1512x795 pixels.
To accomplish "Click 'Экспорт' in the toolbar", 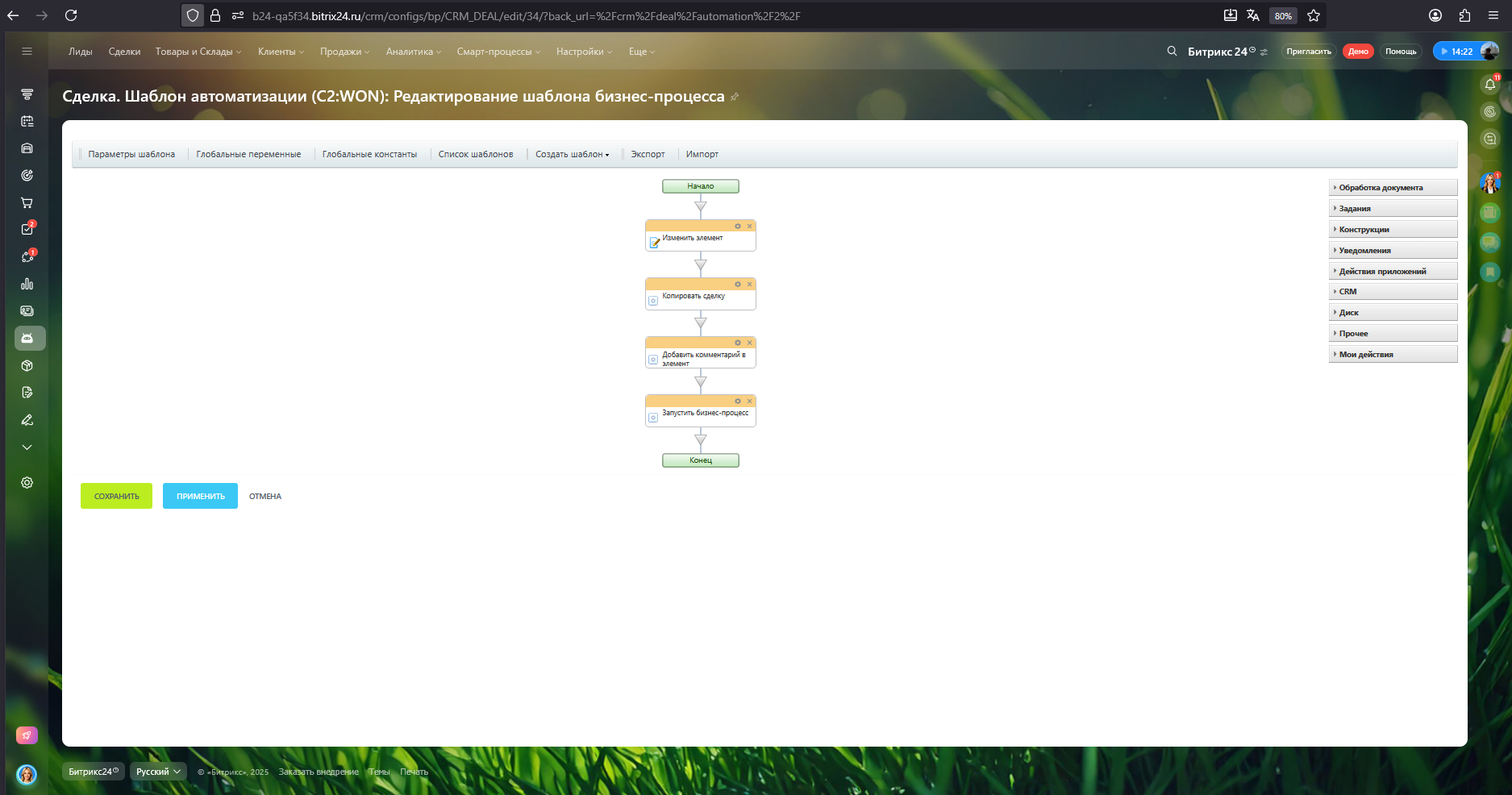I will coord(648,154).
